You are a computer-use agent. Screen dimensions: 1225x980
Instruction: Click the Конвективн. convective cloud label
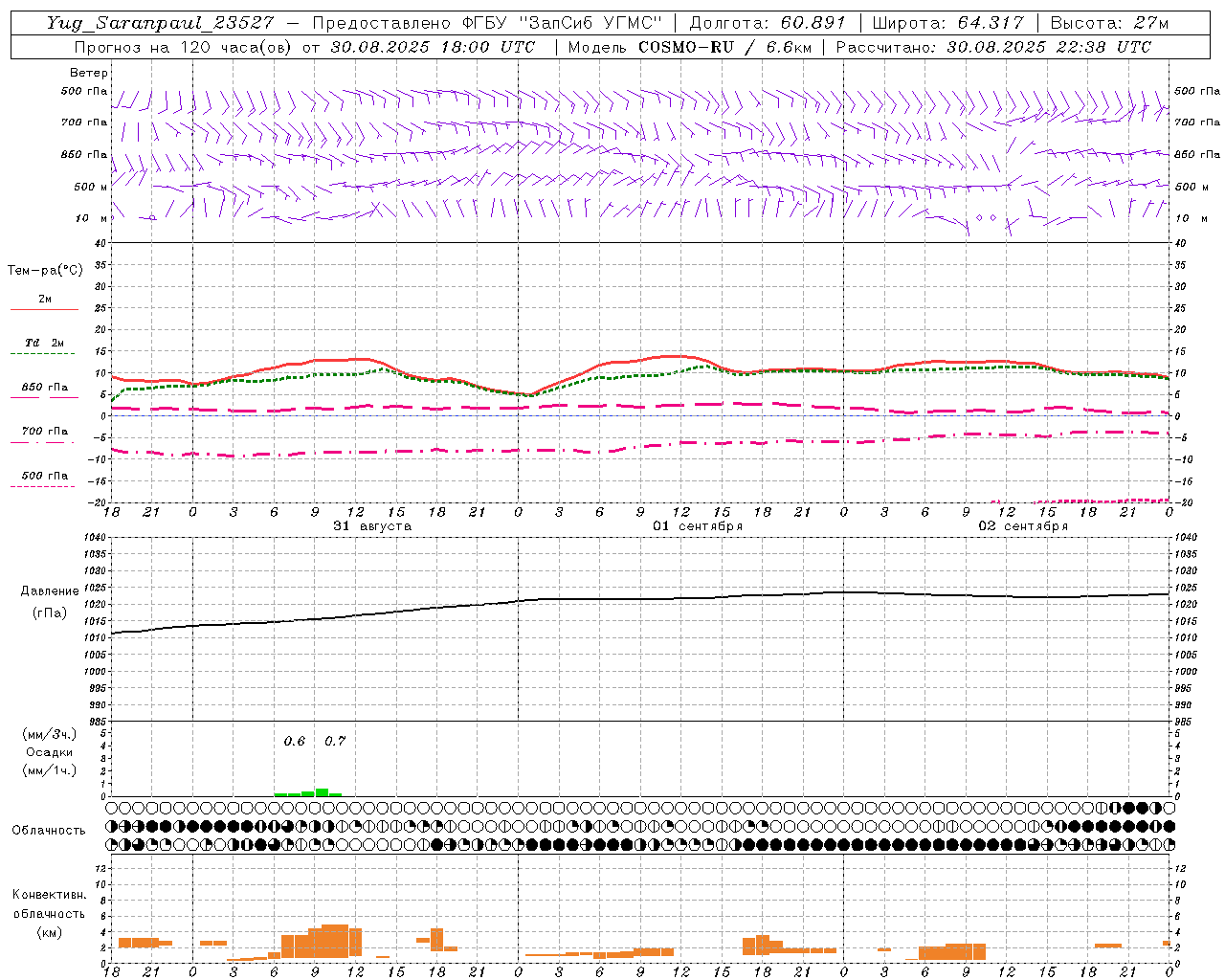click(x=50, y=895)
